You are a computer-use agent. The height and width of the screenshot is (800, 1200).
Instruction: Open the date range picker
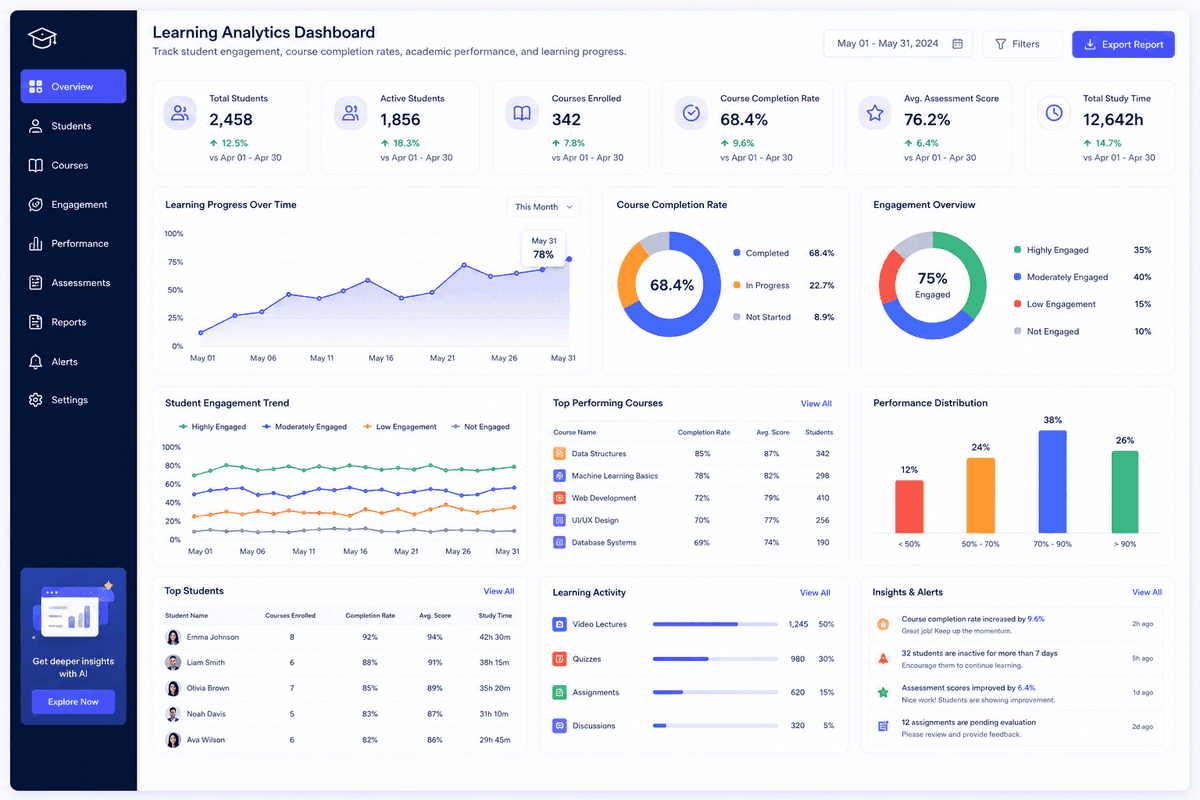899,44
